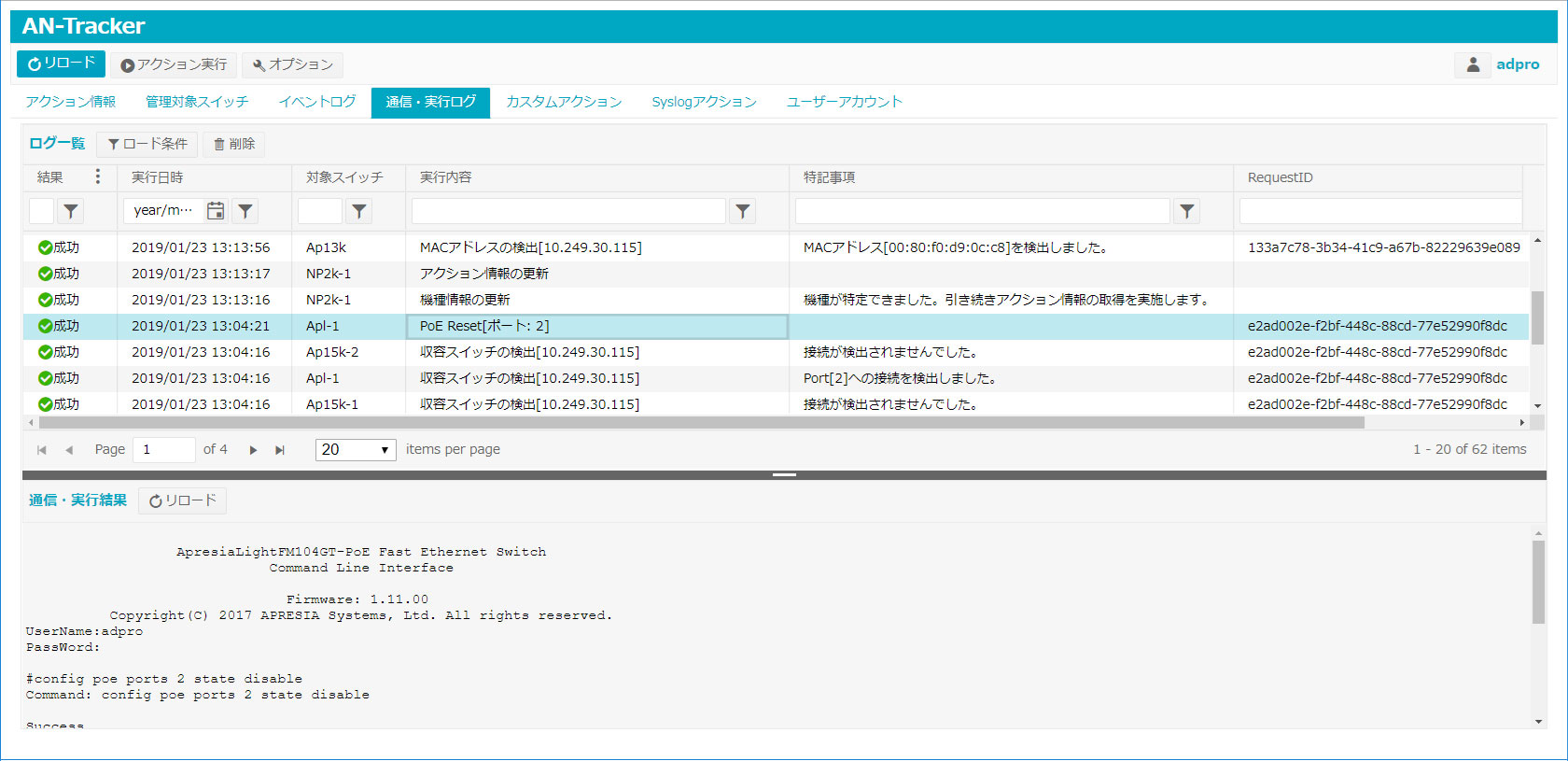Open the ロード条件 filter settings
The width and height of the screenshot is (1568, 761).
click(x=147, y=144)
